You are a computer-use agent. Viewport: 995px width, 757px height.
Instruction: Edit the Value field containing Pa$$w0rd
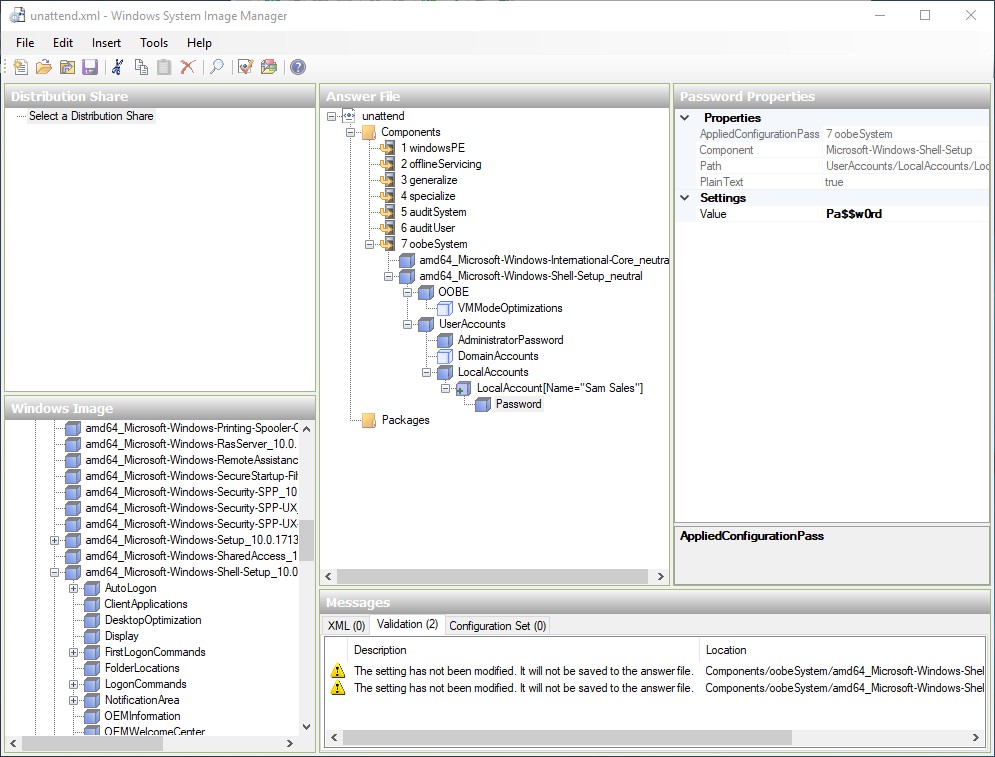point(906,214)
